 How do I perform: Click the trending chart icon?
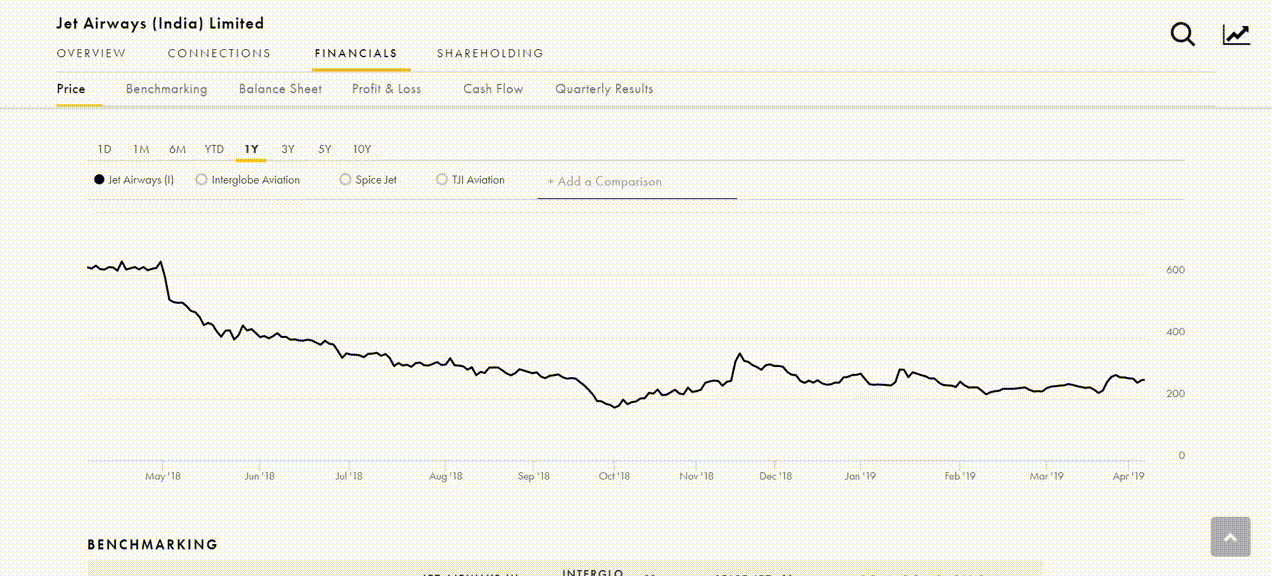tap(1236, 35)
